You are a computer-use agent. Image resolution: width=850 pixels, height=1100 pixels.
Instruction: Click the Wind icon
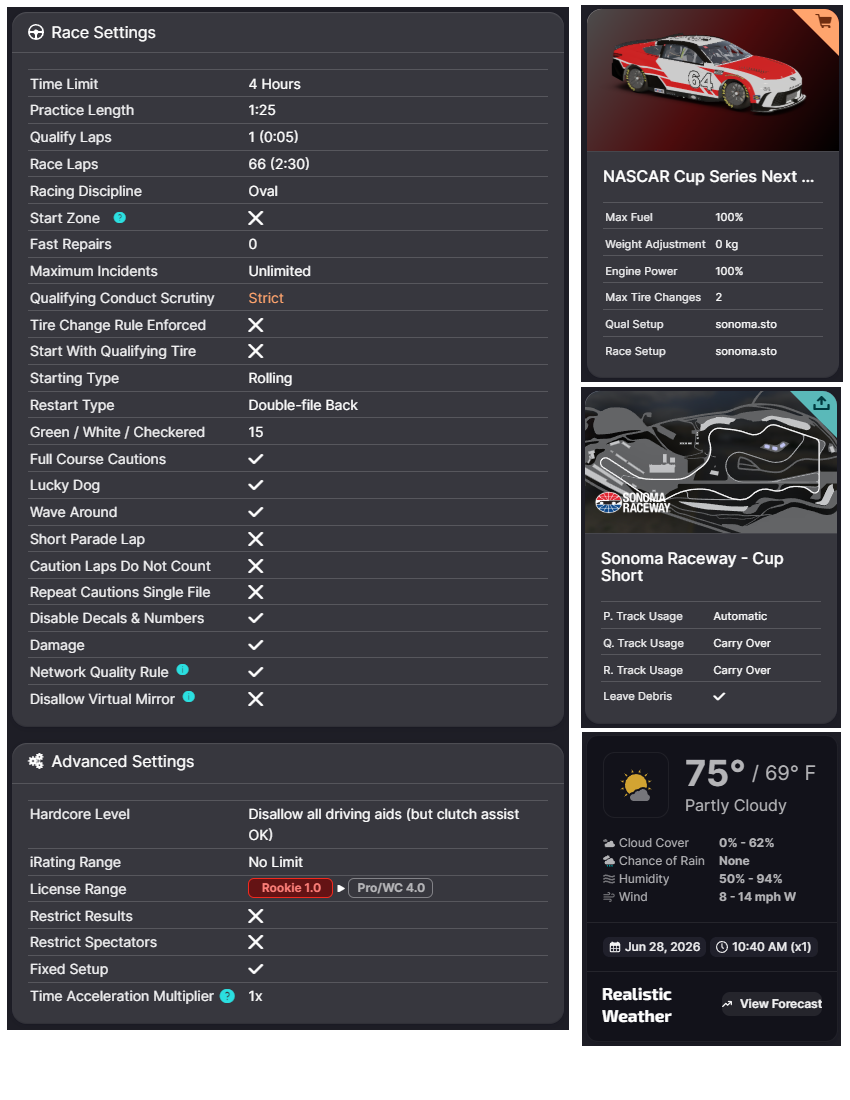pyautogui.click(x=609, y=897)
